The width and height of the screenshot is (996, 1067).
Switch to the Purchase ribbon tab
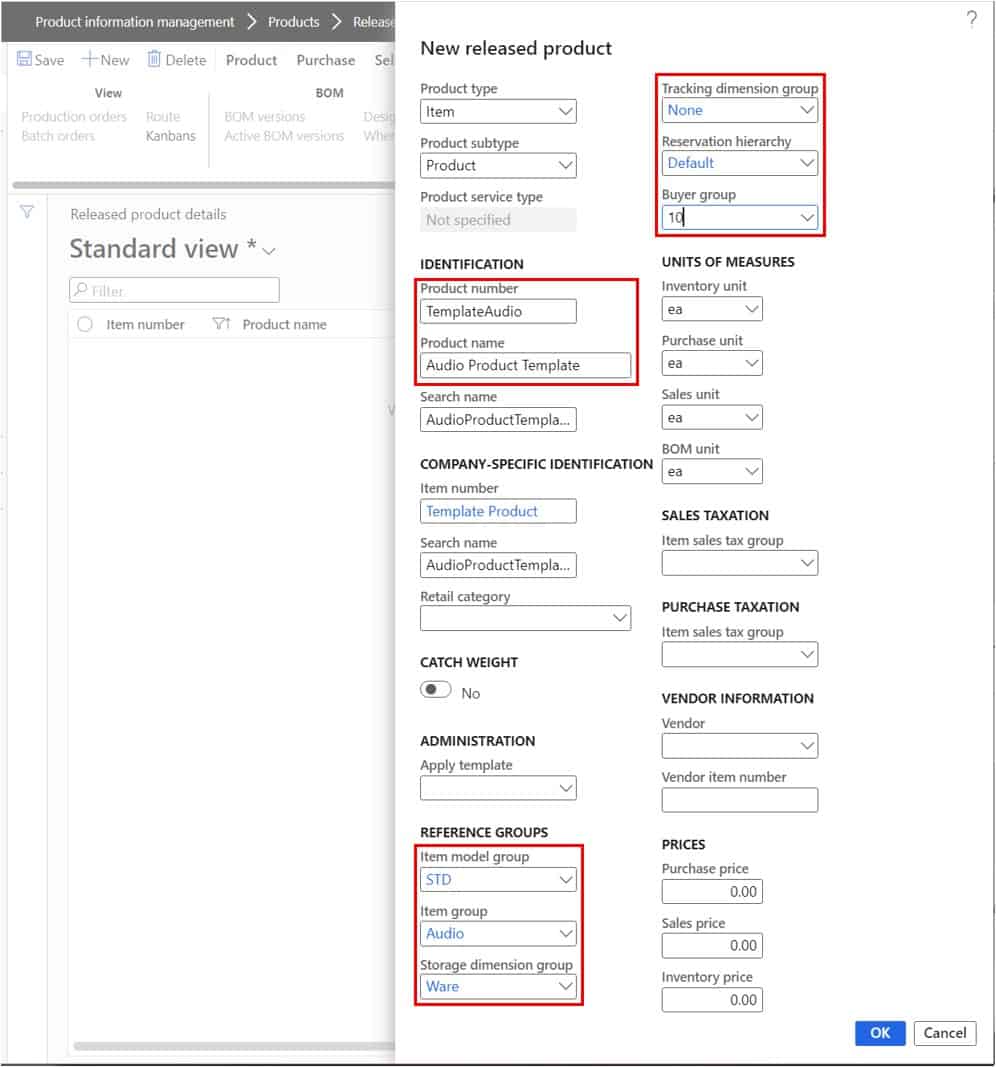(325, 60)
